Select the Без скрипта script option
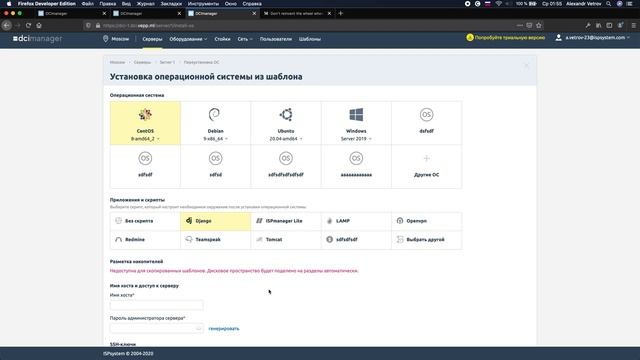The height and width of the screenshot is (360, 640). 145,221
